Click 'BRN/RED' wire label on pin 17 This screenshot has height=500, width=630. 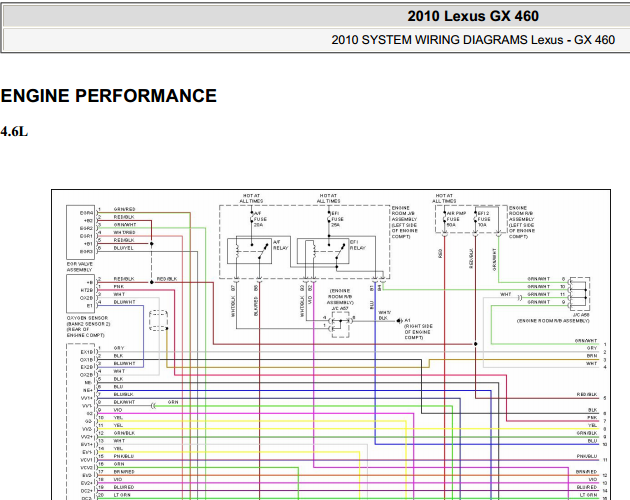pos(124,471)
